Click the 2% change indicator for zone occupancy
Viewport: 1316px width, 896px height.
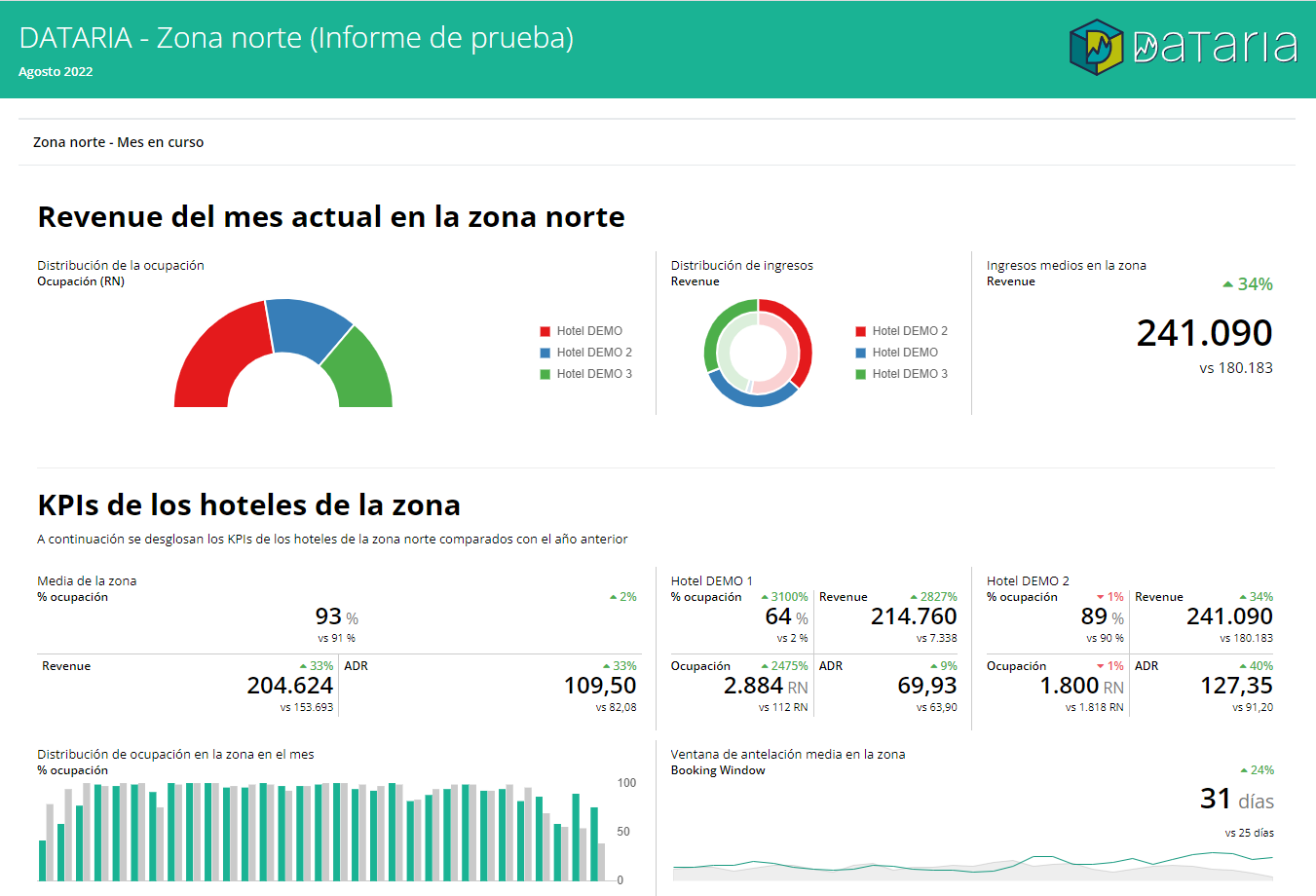pos(623,597)
